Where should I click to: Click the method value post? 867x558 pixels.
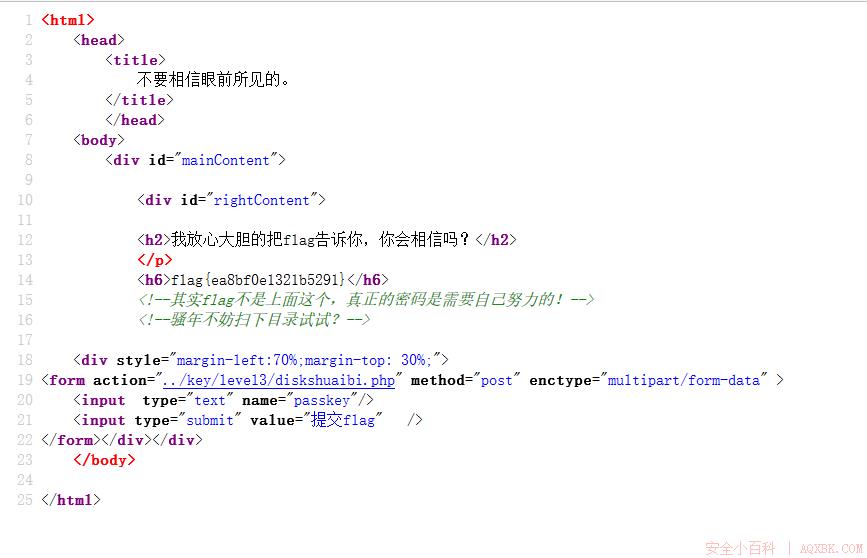tap(497, 380)
